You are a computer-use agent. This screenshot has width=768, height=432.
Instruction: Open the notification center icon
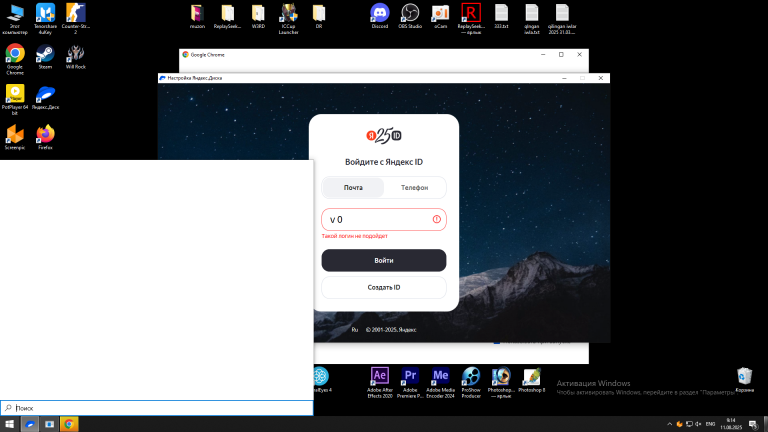pos(753,424)
